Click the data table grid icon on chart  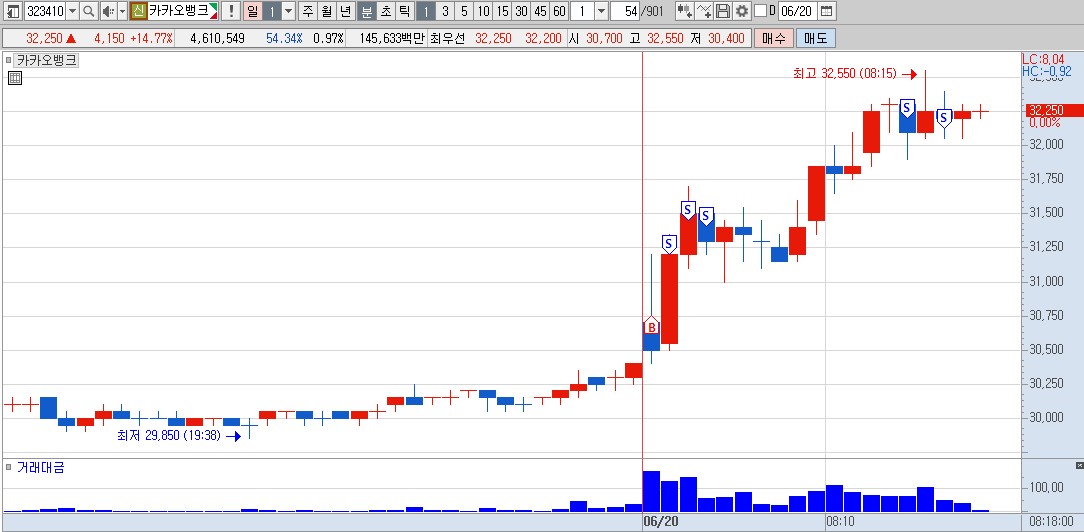coord(15,78)
